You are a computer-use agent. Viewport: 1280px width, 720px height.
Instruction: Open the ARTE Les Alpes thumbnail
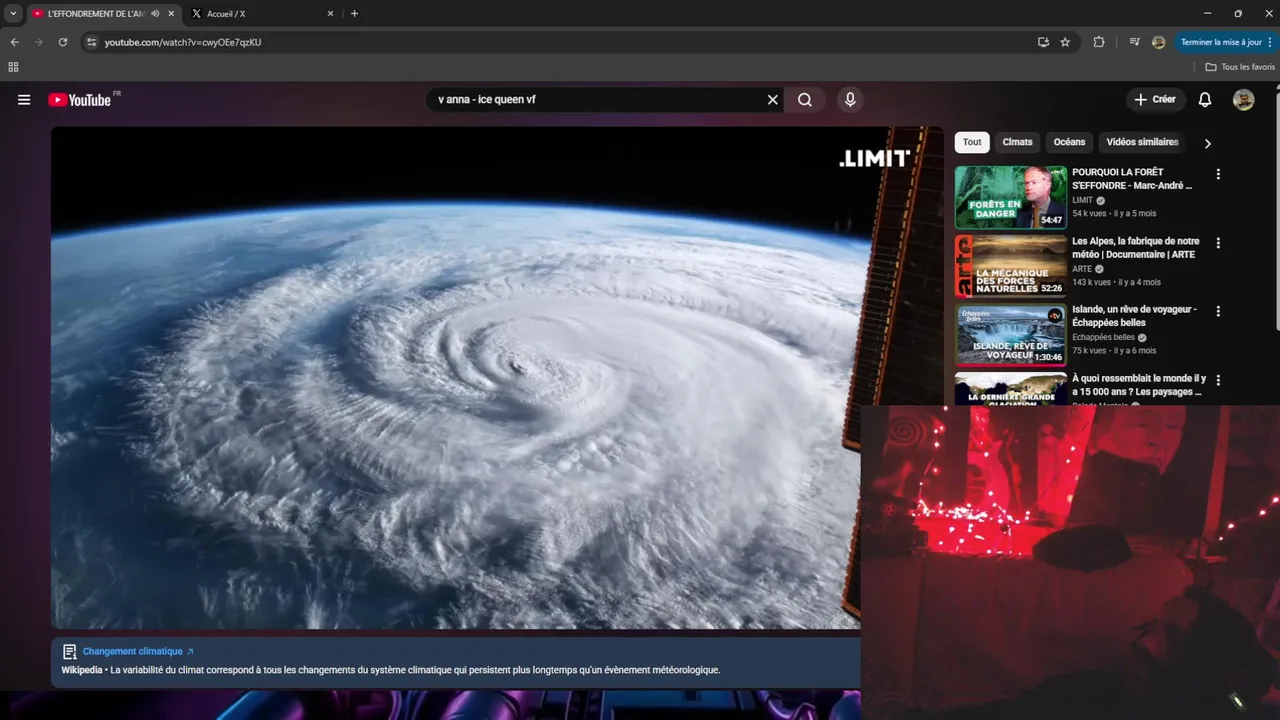1011,266
